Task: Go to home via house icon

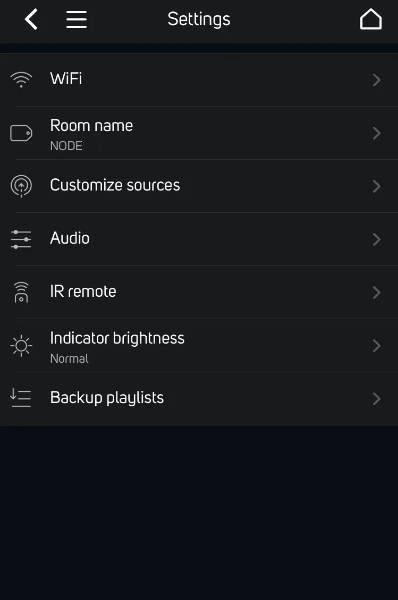Action: coord(370,19)
